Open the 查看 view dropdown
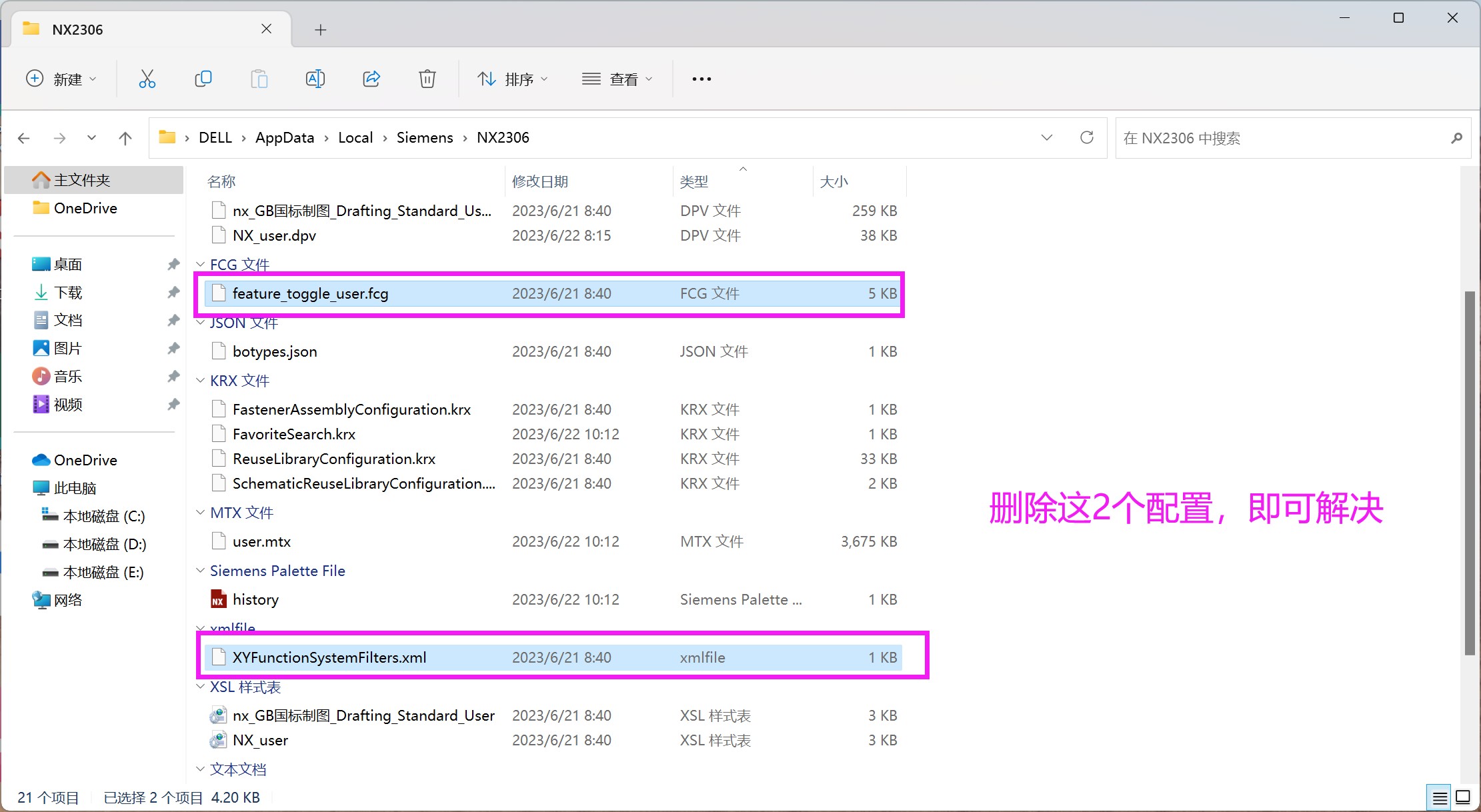This screenshot has width=1481, height=812. 617,79
